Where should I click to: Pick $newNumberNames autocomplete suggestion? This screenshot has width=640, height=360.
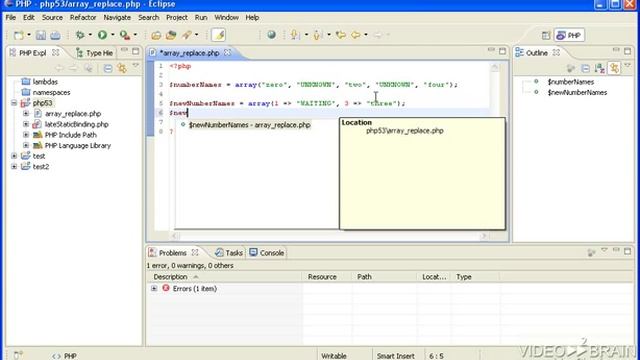(249, 125)
